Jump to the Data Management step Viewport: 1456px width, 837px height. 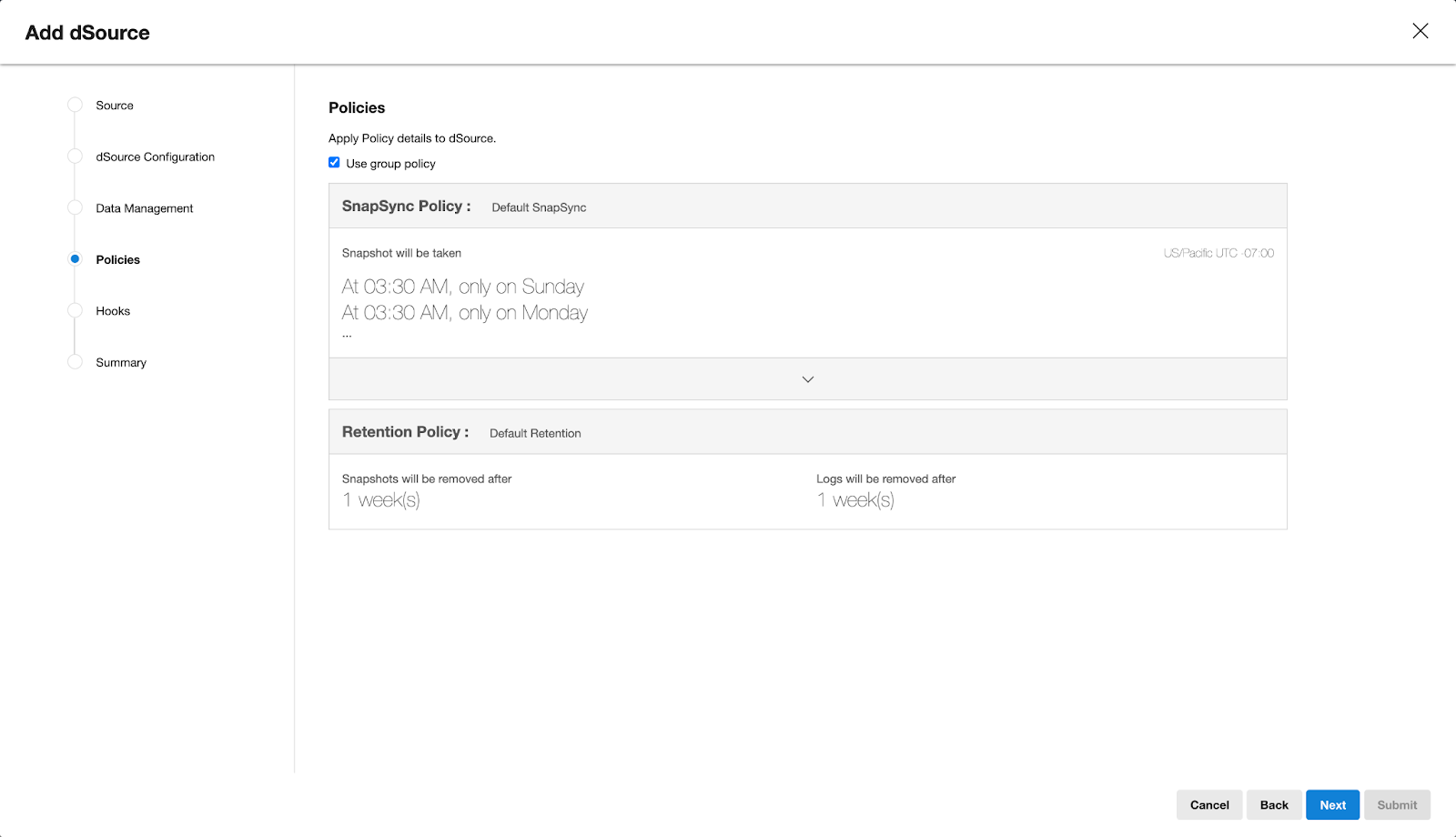point(145,208)
